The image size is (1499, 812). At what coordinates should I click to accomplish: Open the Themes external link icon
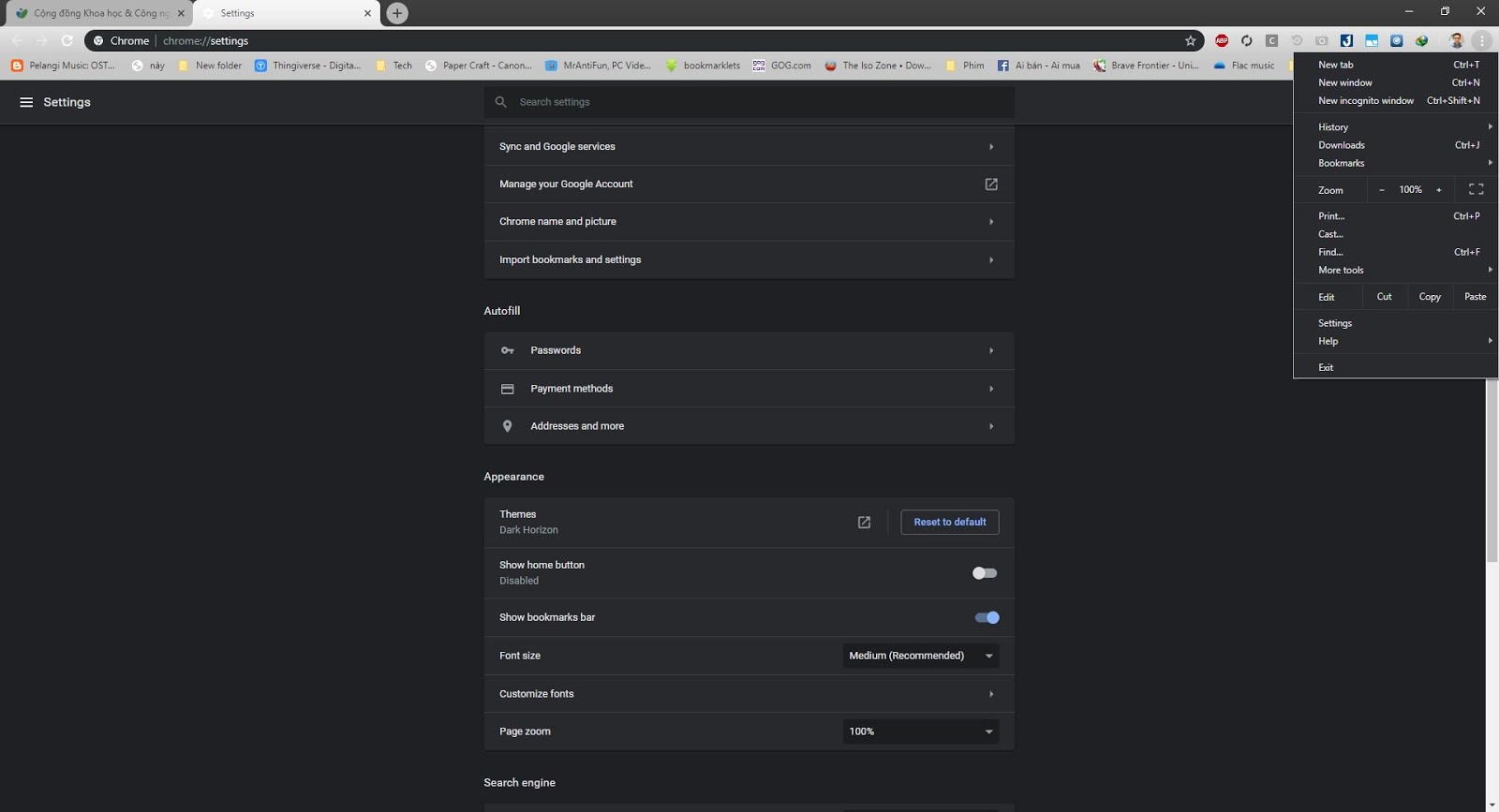point(864,522)
